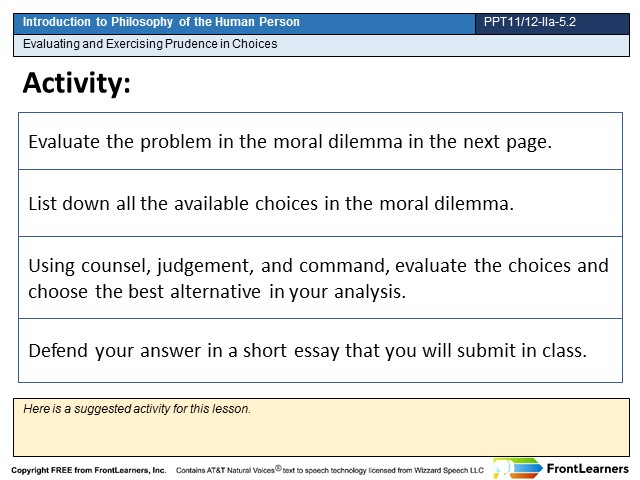The image size is (640, 480).
Task: Select row 'Defend your answer in a short essay'
Action: 320,351
